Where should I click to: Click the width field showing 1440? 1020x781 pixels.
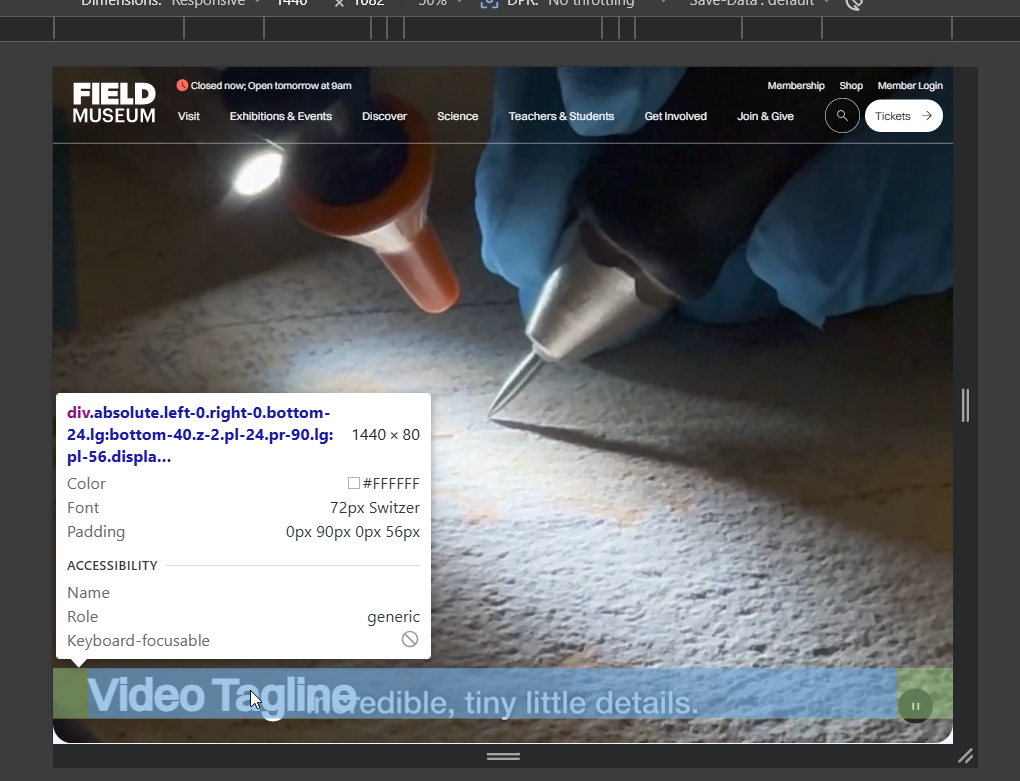(x=291, y=3)
